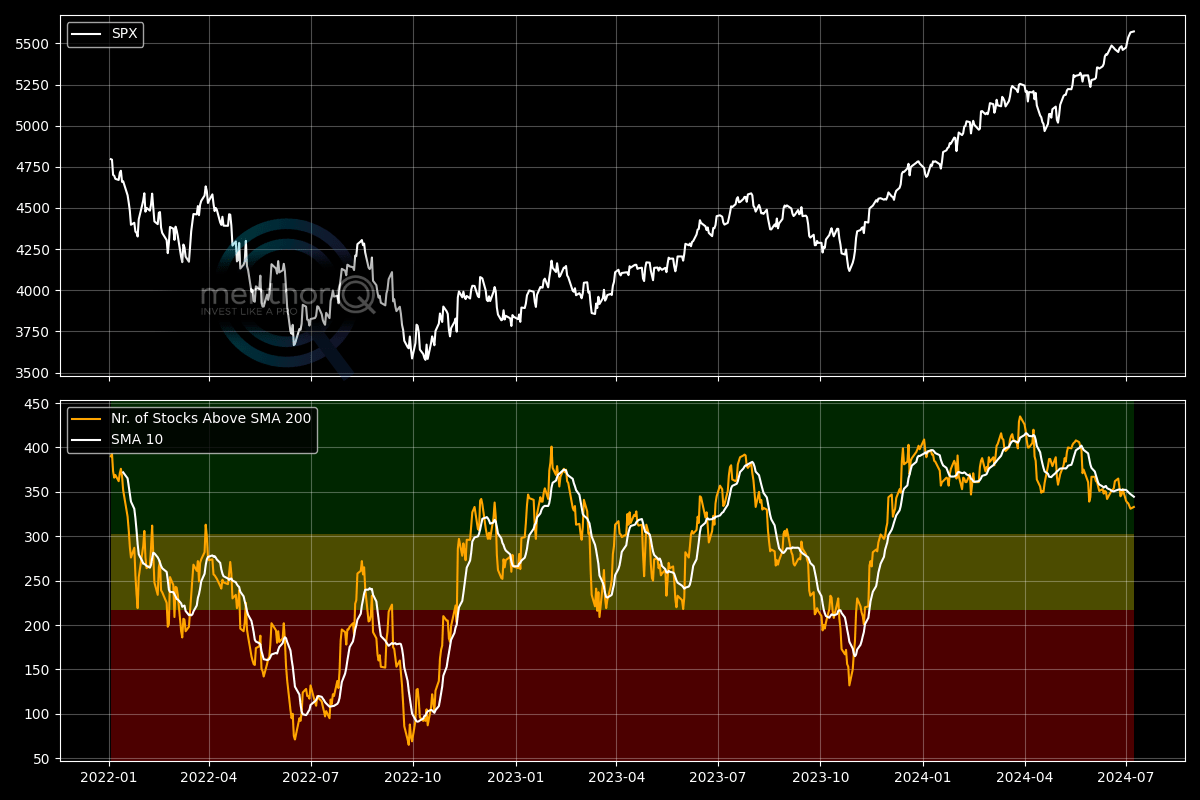This screenshot has height=800, width=1200.
Task: Click the 2024-01 date axis label
Action: coord(923,775)
